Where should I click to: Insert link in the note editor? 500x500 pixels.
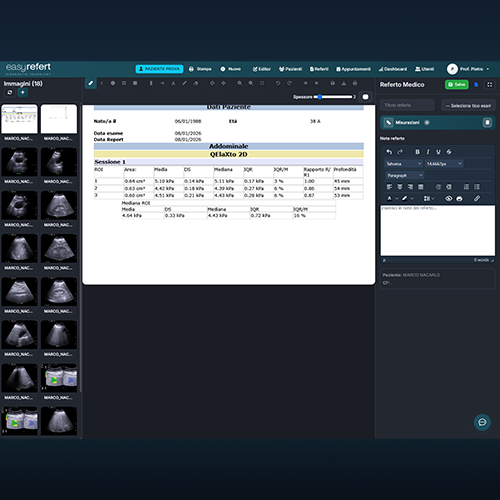pos(477,199)
